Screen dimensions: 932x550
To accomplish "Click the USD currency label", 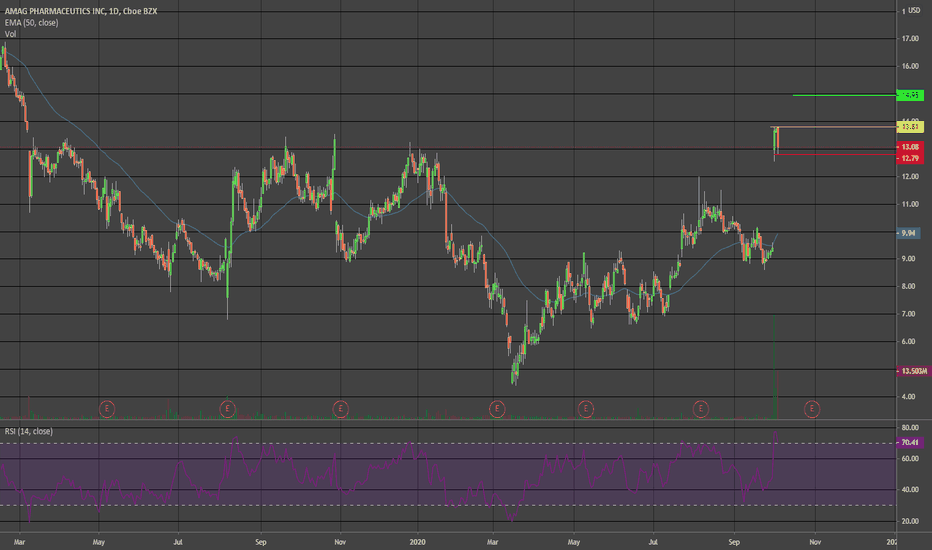I will [x=914, y=11].
